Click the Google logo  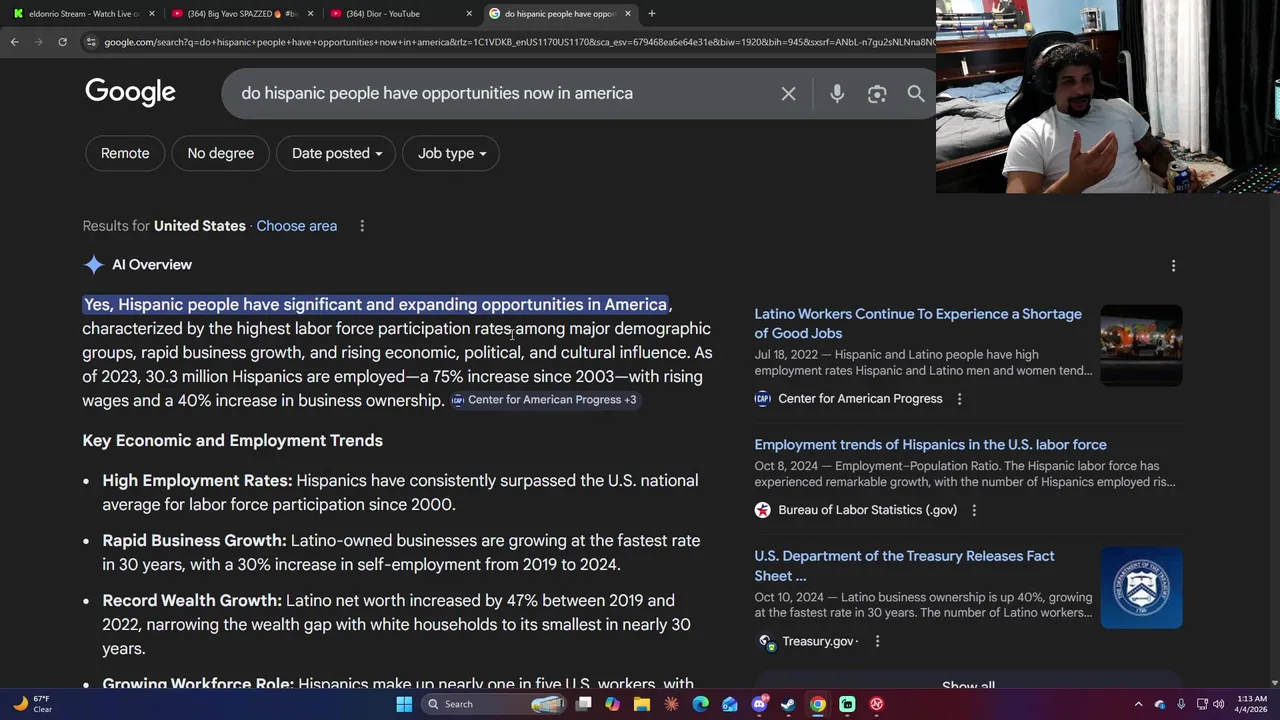(130, 92)
